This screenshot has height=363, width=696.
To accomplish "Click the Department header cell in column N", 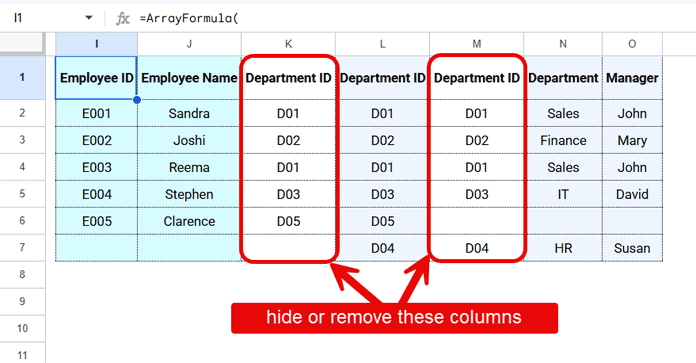I will pos(563,78).
